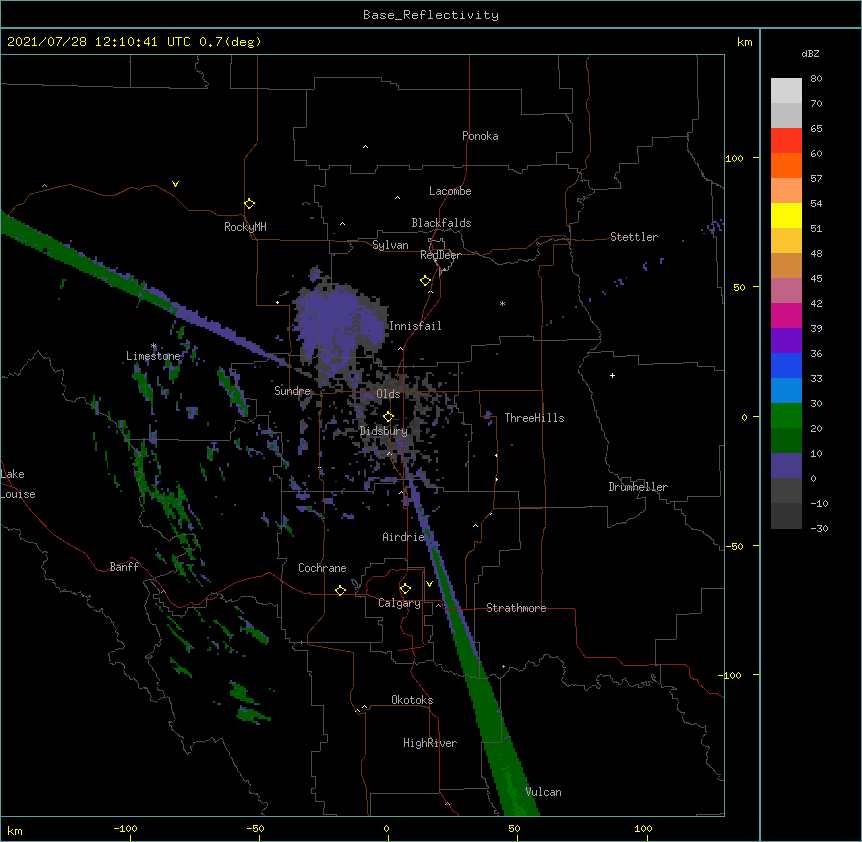Click the yellow diamond marker above Calgary

(x=405, y=589)
